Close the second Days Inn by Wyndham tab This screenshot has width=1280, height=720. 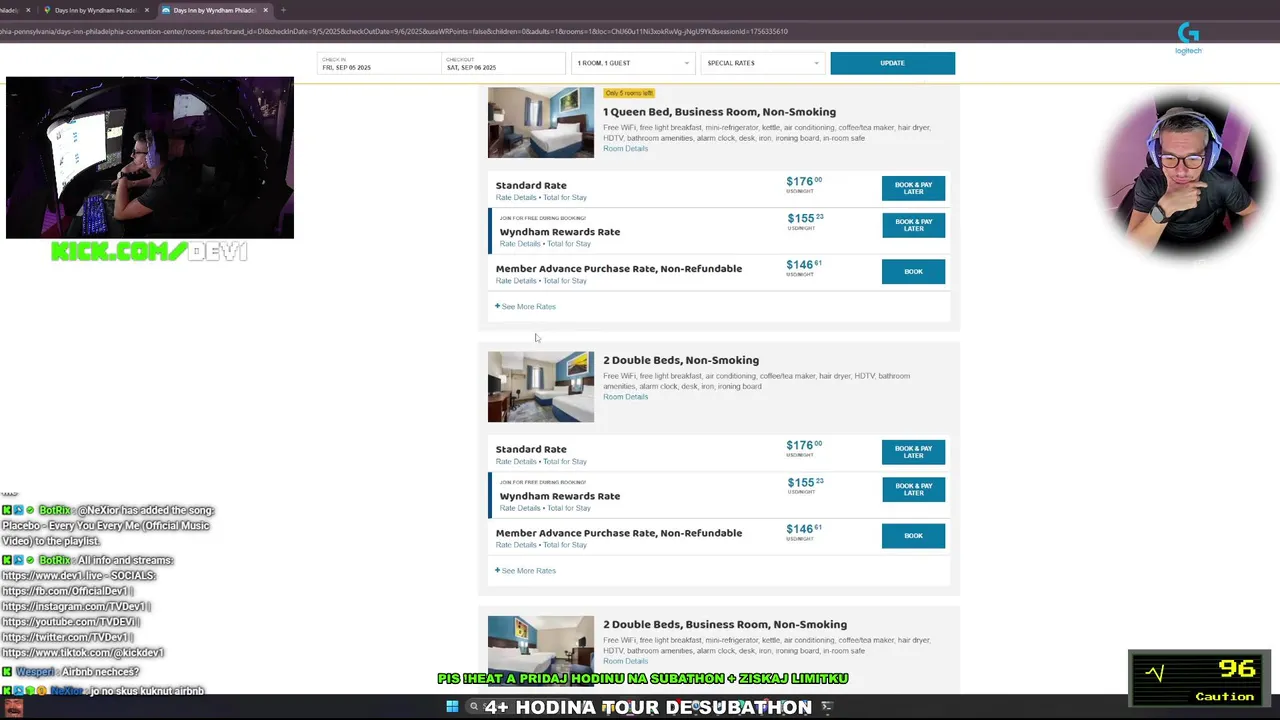coord(147,10)
